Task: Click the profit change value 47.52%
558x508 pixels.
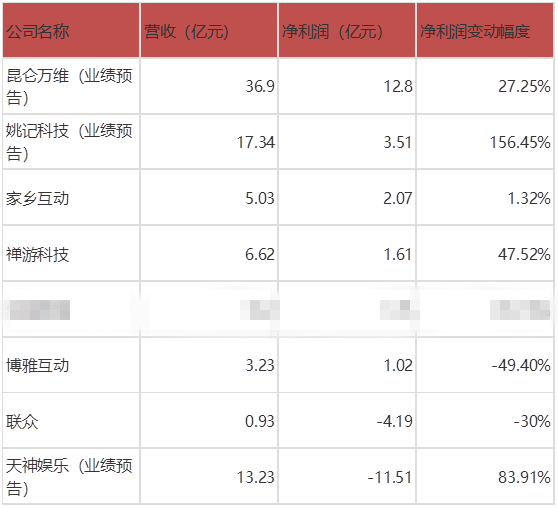Action: [524, 254]
